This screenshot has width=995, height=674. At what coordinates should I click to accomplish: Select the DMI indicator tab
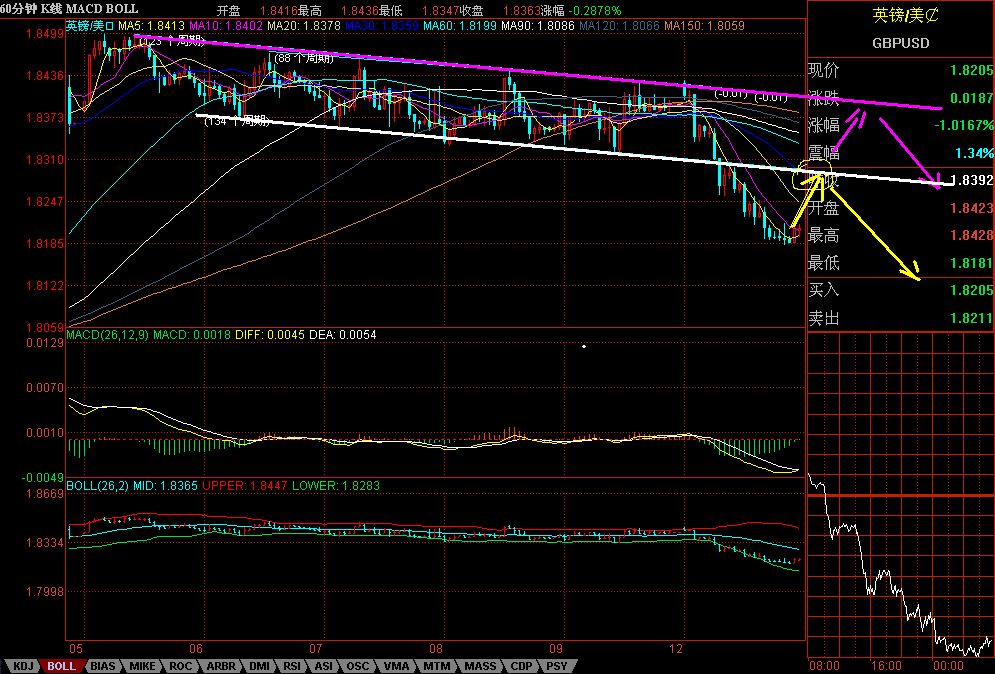point(259,665)
